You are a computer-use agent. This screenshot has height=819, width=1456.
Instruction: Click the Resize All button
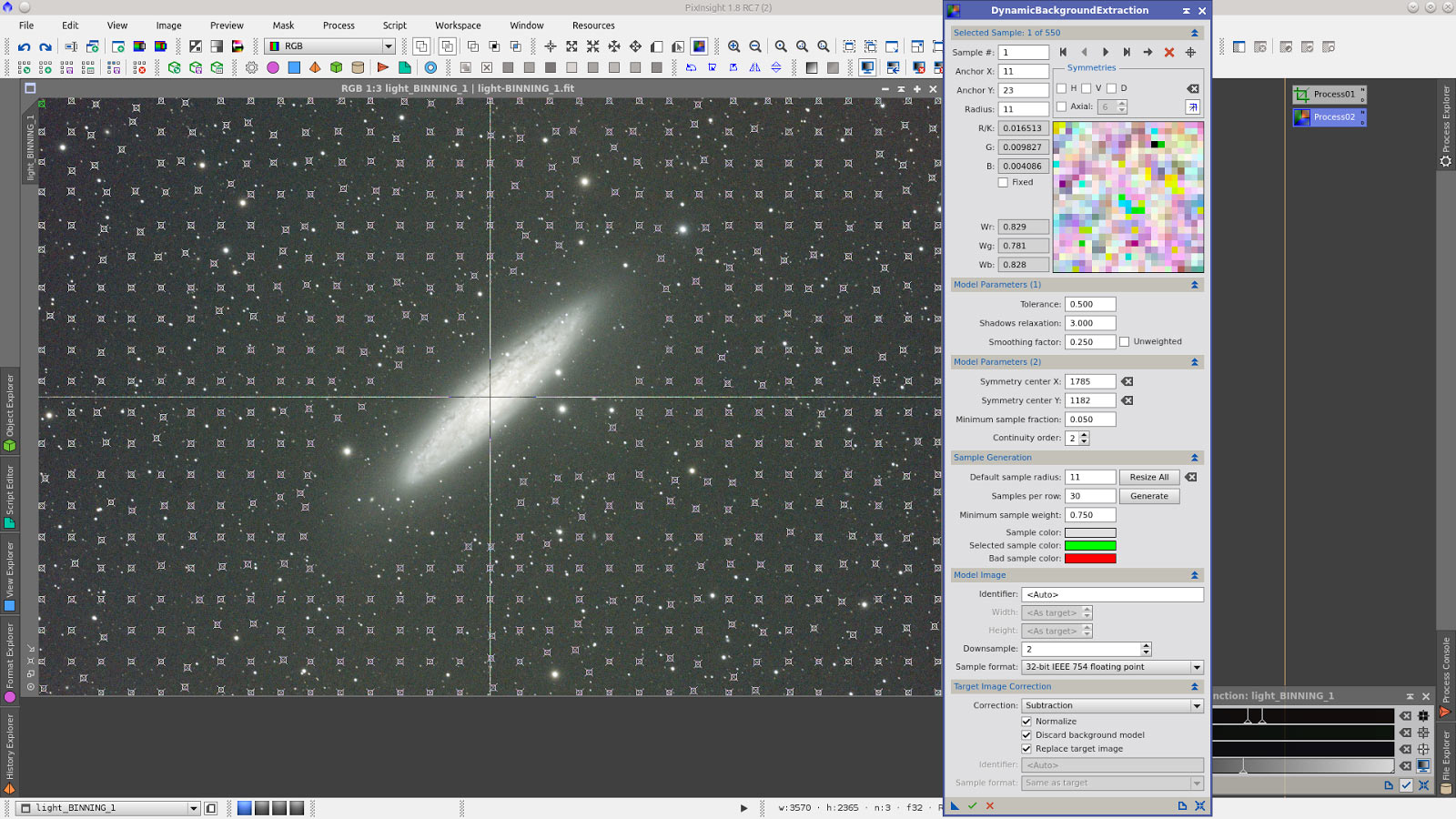(x=1148, y=478)
